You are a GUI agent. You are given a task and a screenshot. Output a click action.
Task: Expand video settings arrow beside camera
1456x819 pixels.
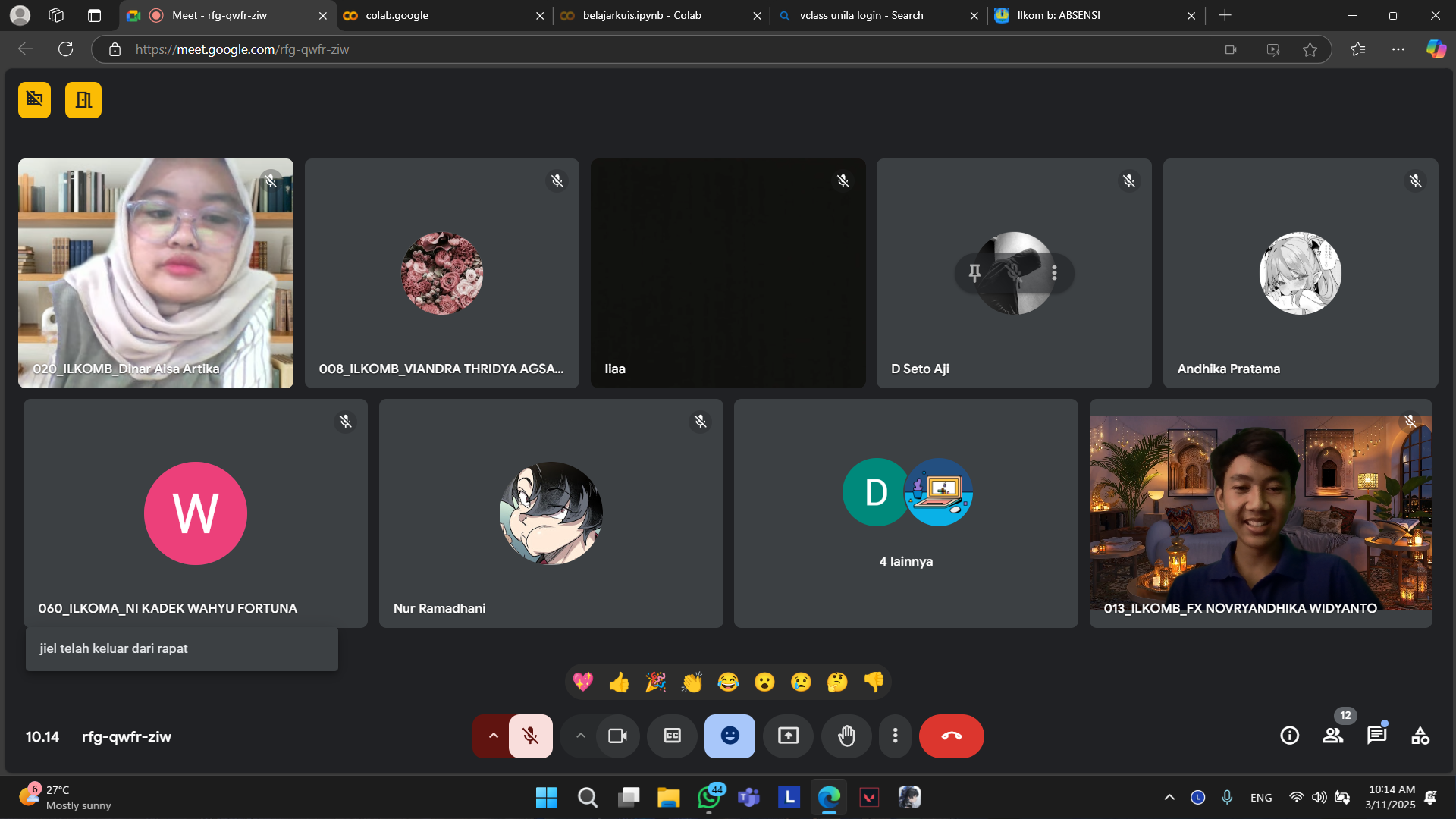click(x=580, y=736)
